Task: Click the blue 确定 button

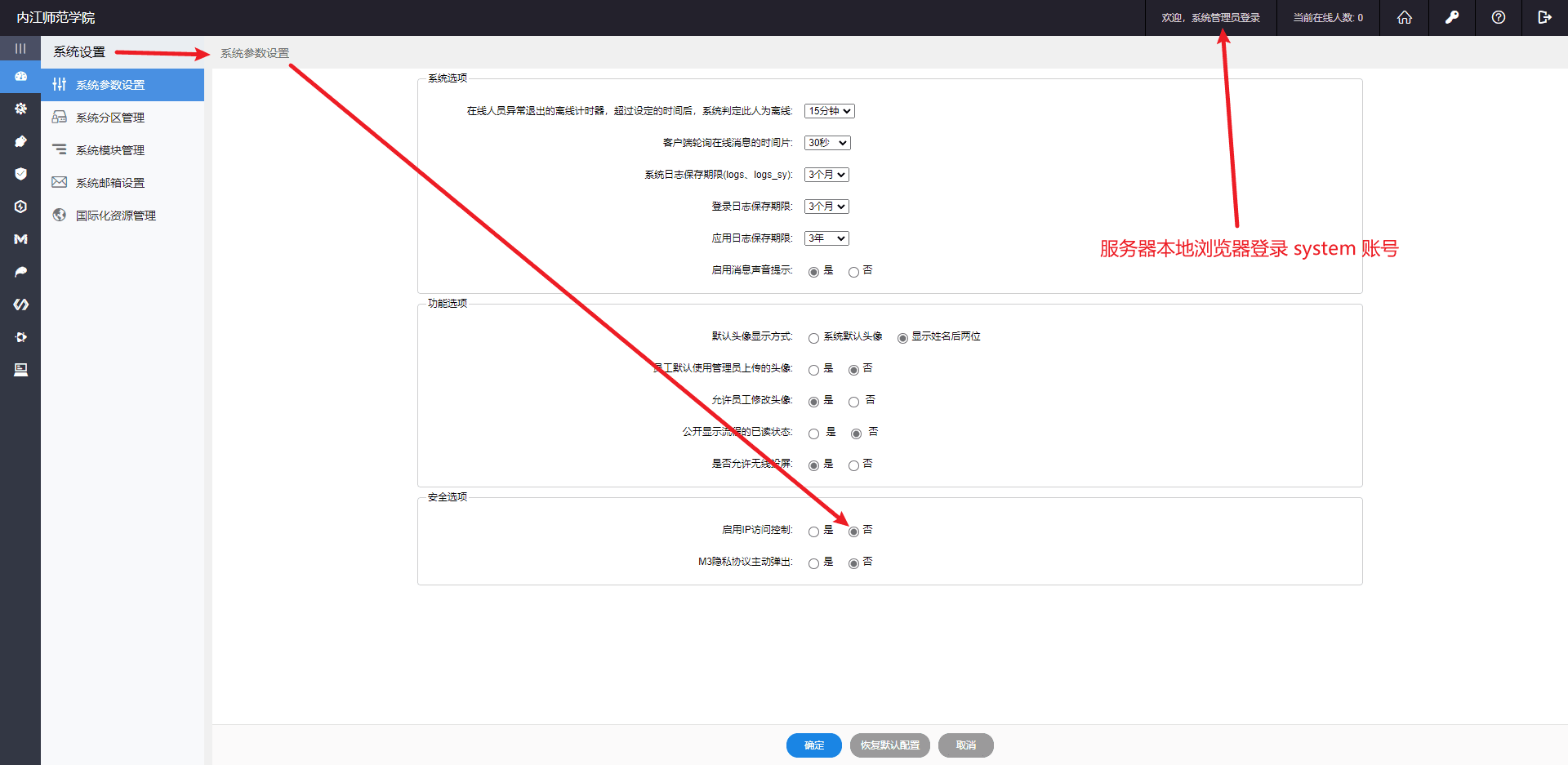Action: [813, 745]
